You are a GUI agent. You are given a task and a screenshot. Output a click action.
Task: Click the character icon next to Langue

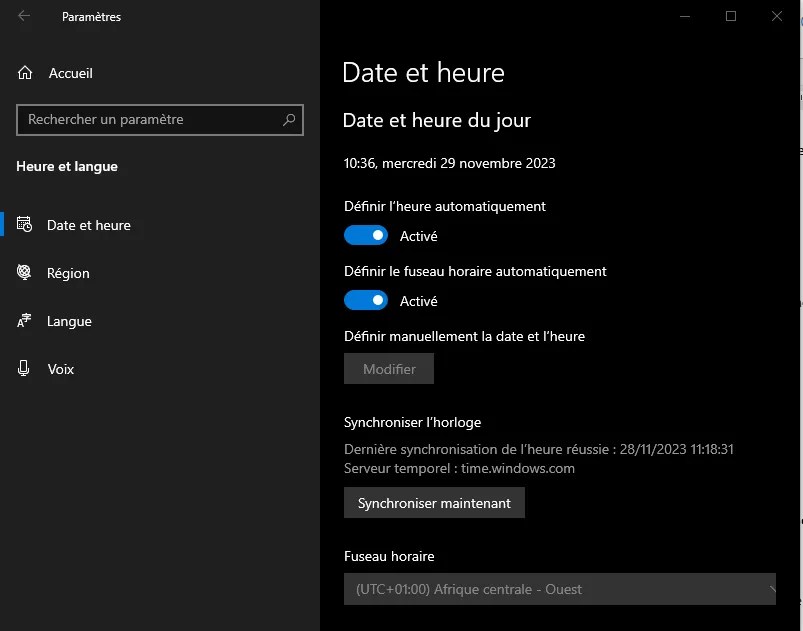point(22,321)
